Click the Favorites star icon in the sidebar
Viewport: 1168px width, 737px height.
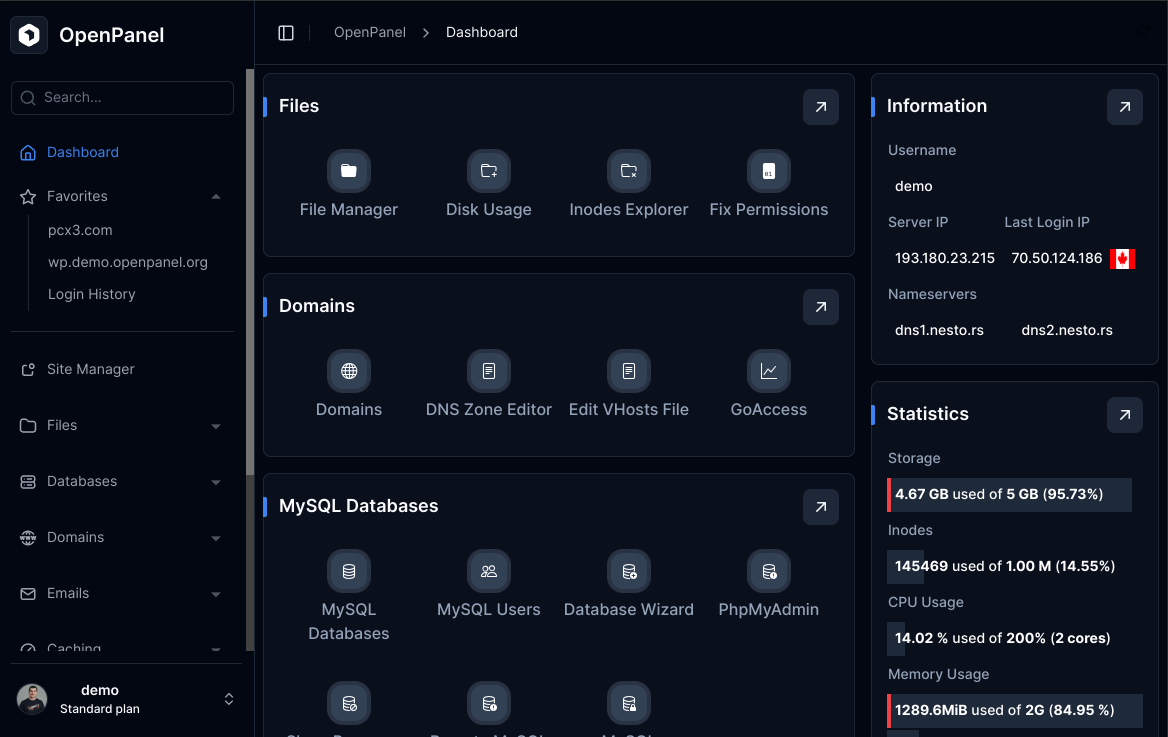[x=28, y=197]
